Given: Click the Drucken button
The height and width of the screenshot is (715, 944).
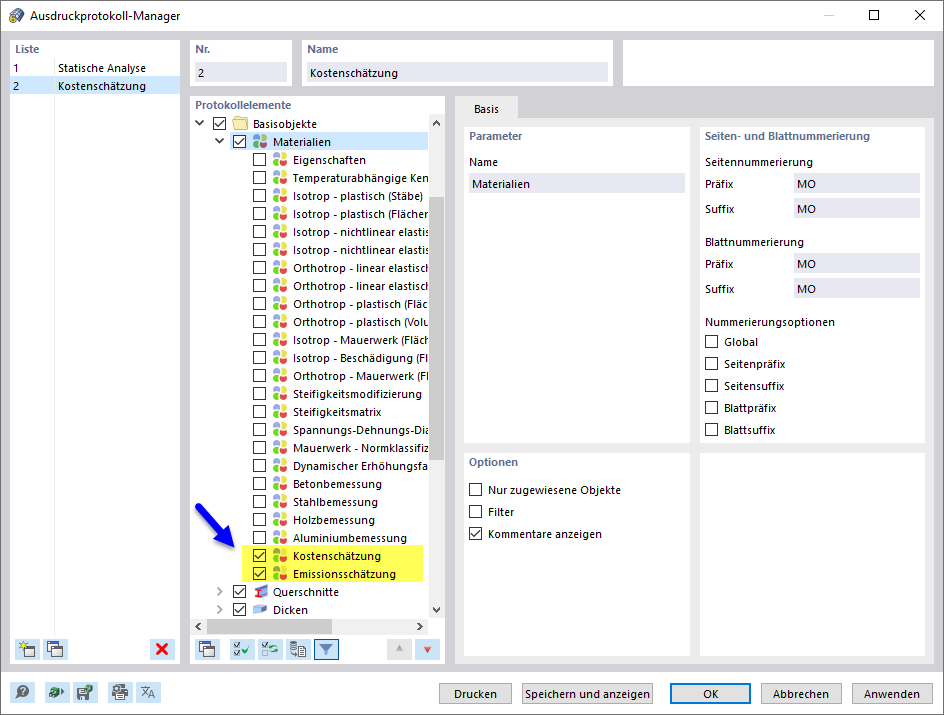Looking at the screenshot, I should tap(476, 694).
